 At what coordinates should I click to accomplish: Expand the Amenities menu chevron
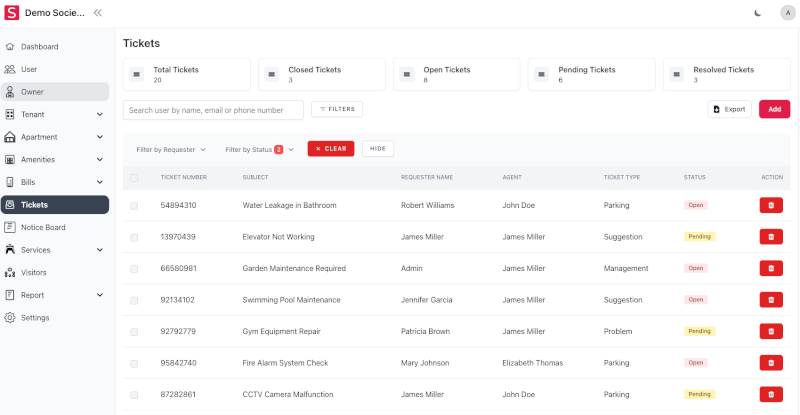pos(100,159)
